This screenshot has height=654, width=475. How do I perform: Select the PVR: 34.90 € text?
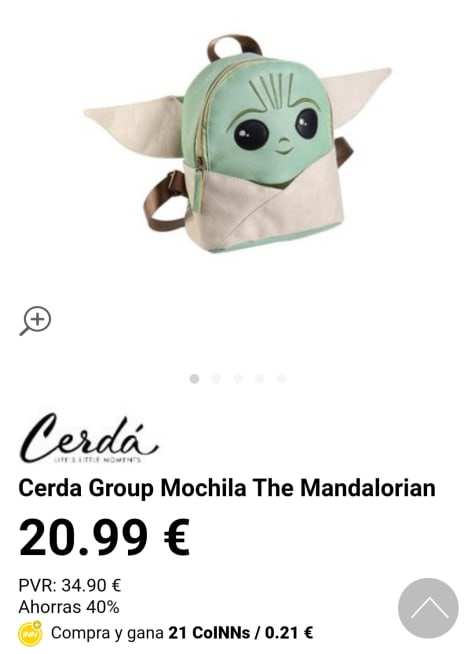point(70,585)
